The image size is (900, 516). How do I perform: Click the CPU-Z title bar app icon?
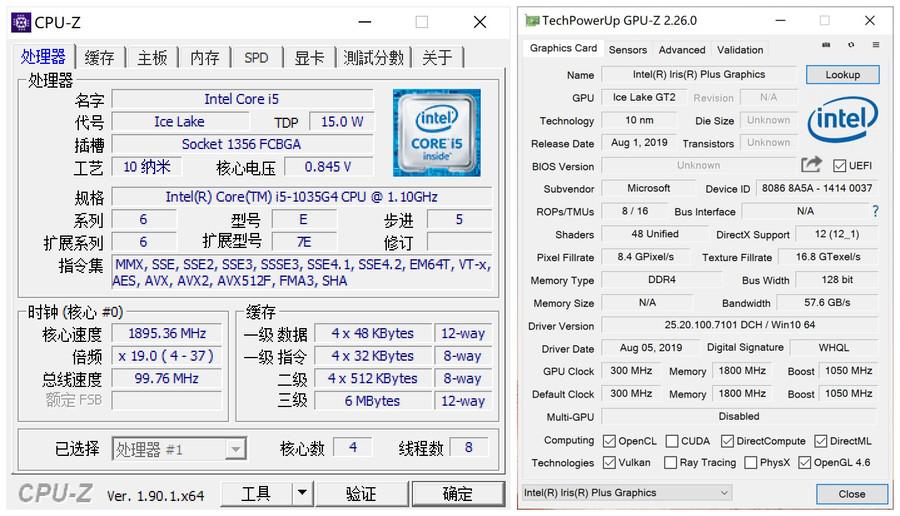point(21,22)
